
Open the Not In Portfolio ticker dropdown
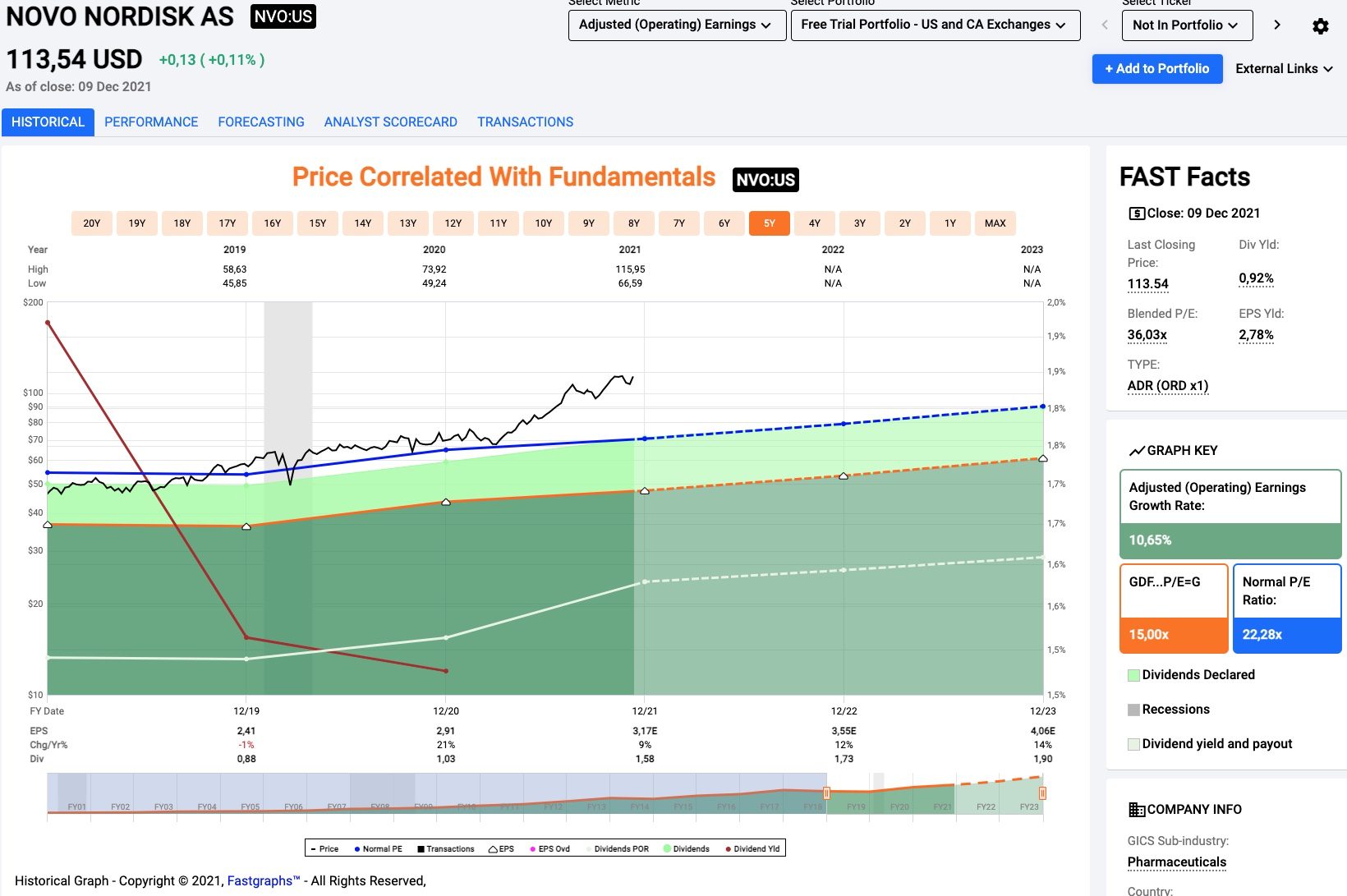coord(1188,25)
